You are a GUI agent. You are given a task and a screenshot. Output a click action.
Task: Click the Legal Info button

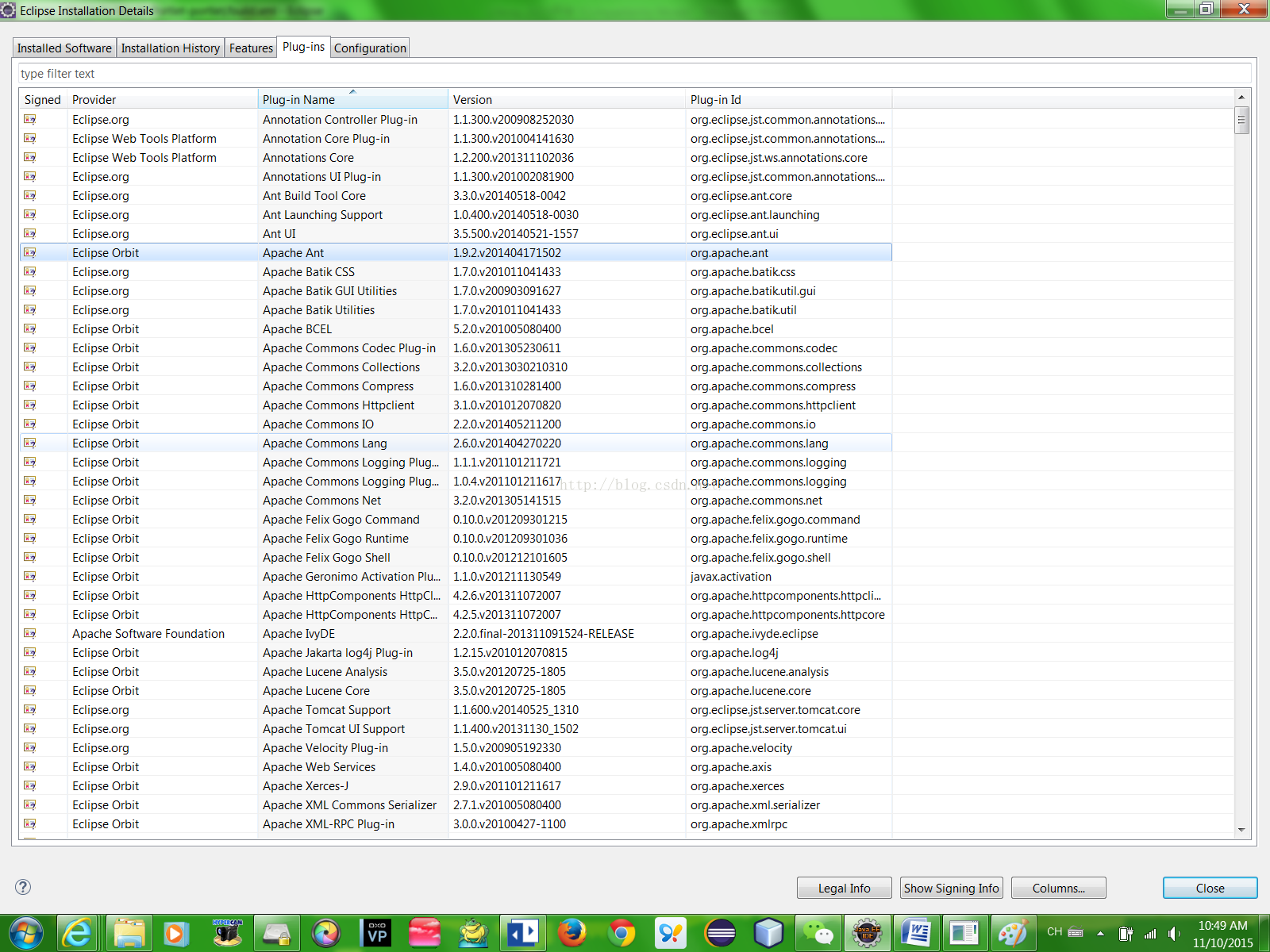[844, 888]
